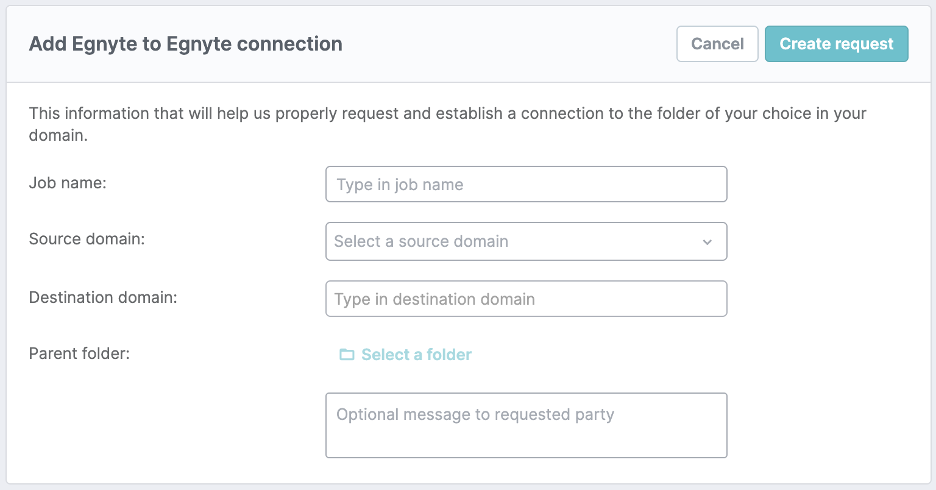The height and width of the screenshot is (490, 936).
Task: Select the 'Select a source domain' placeholder text
Action: tap(421, 242)
